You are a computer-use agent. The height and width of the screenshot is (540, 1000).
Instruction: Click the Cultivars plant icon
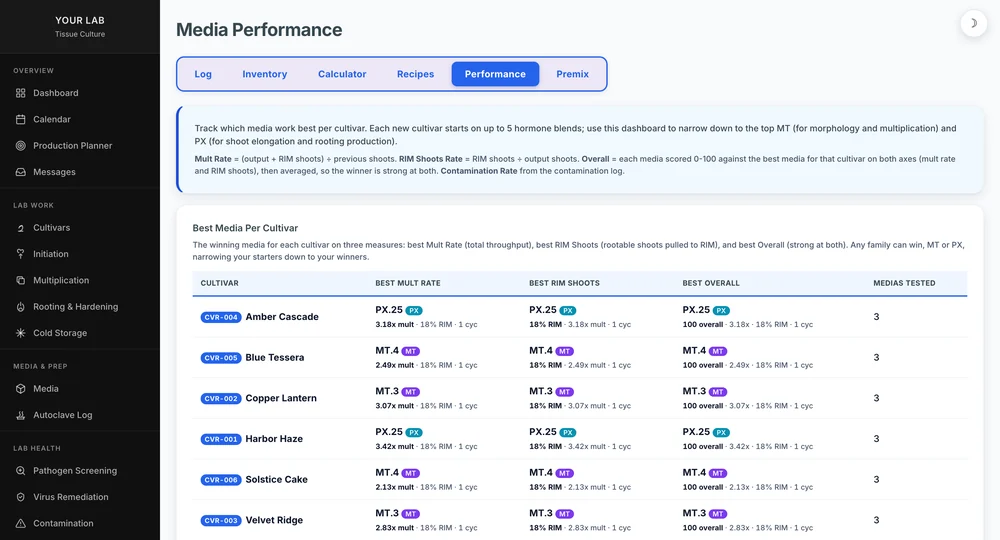(20, 228)
